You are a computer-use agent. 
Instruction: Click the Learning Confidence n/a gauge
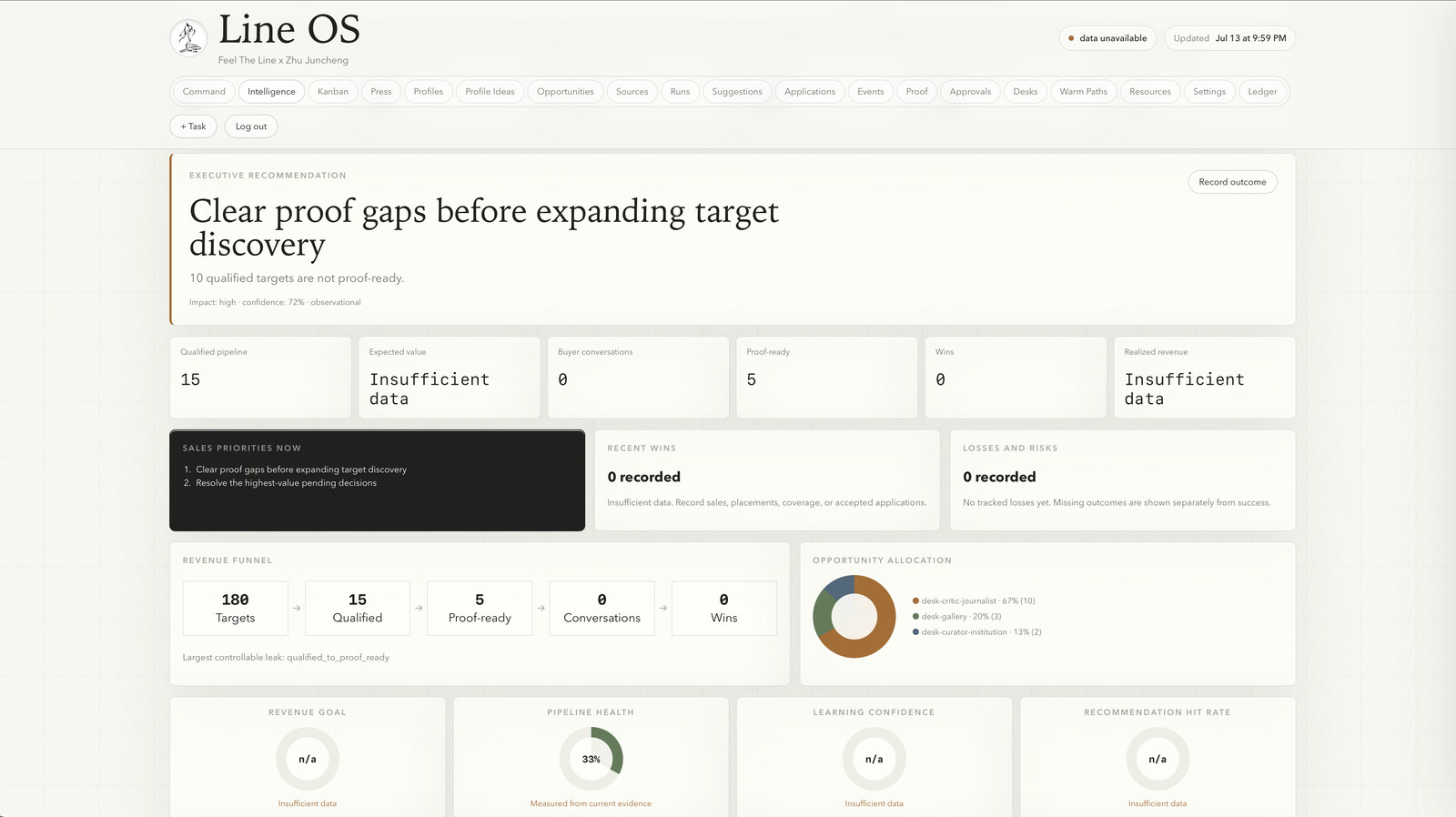[875, 759]
